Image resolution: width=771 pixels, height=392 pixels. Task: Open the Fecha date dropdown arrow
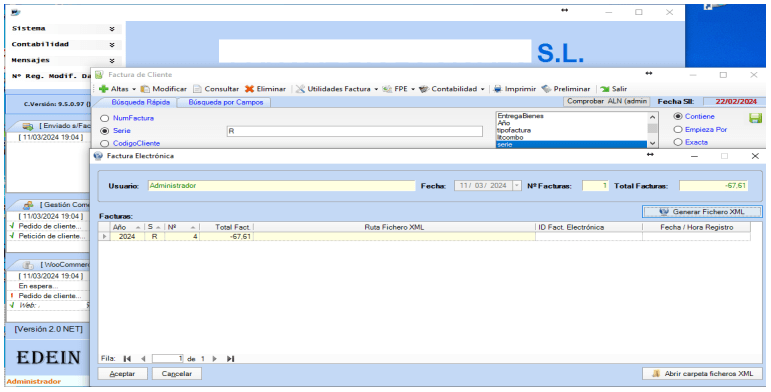point(516,186)
